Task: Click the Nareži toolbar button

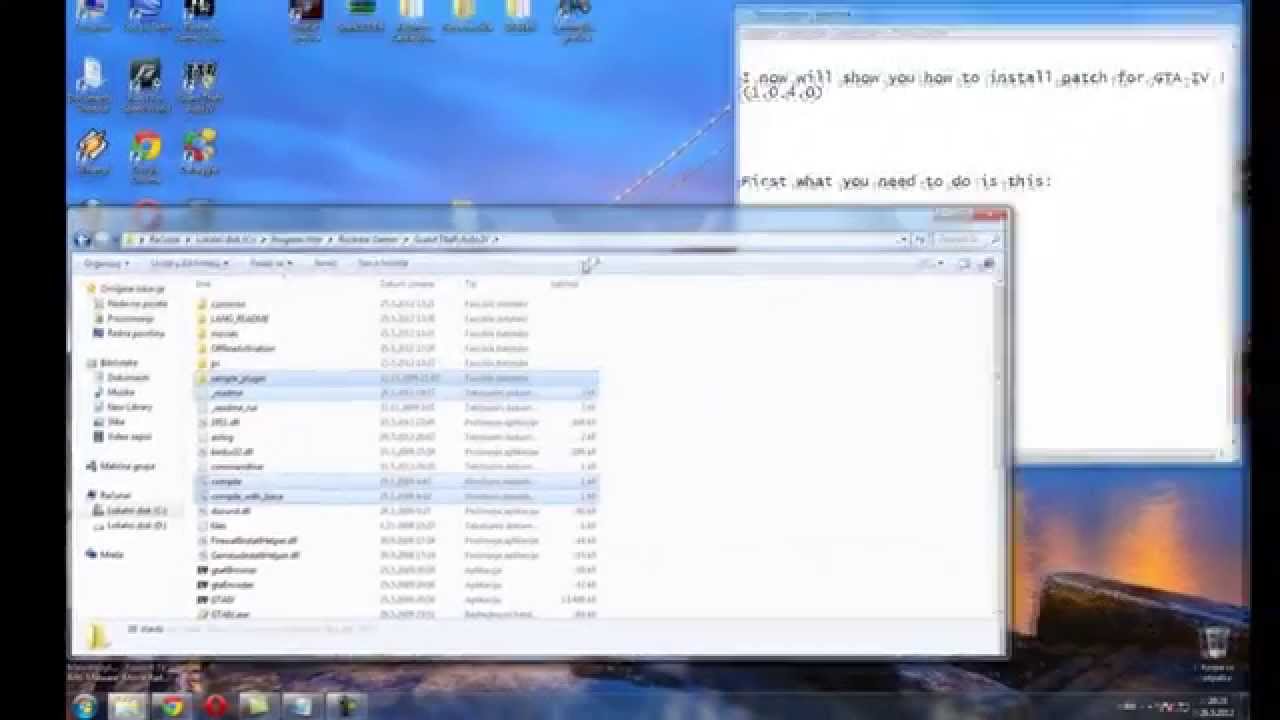Action: (x=326, y=264)
